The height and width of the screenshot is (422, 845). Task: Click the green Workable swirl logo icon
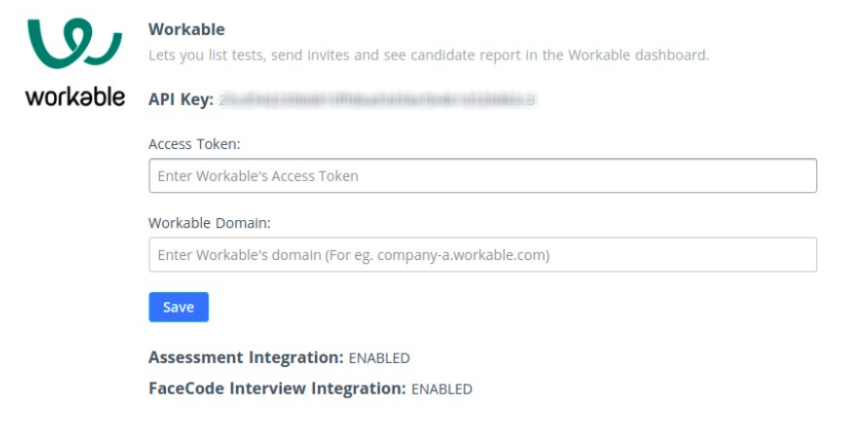[75, 43]
